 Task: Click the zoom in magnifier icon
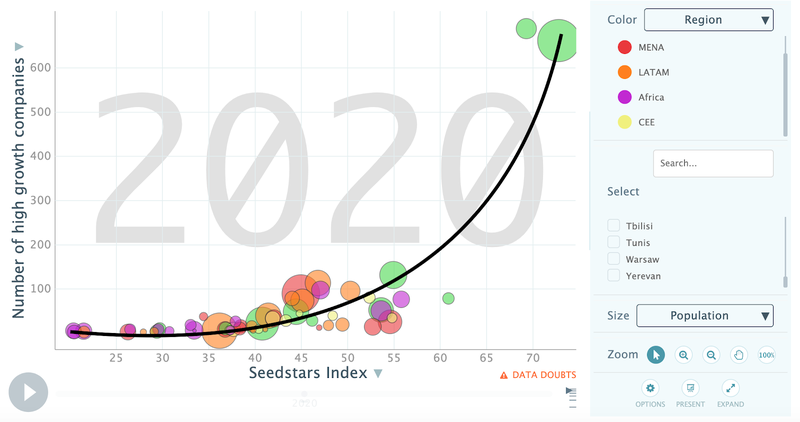point(684,355)
